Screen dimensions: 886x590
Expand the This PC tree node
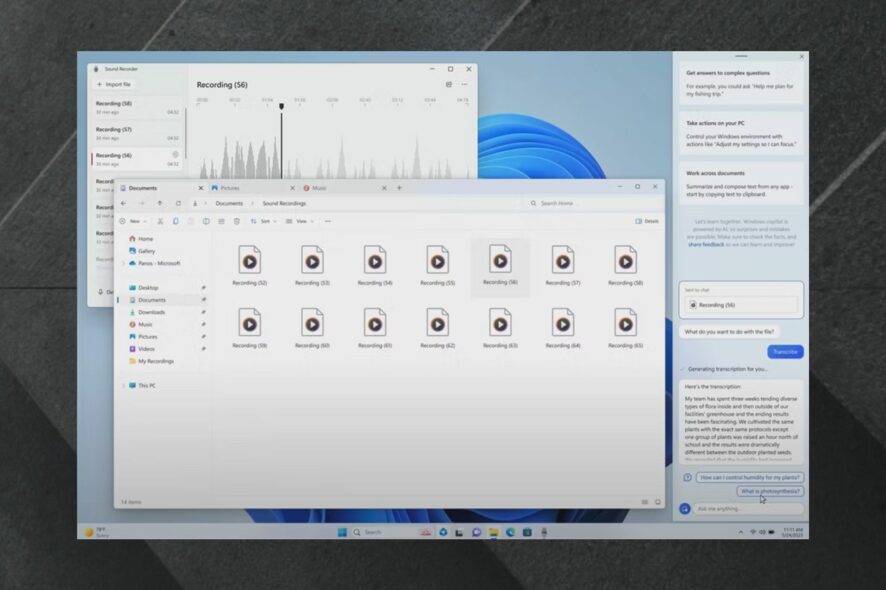tap(124, 385)
